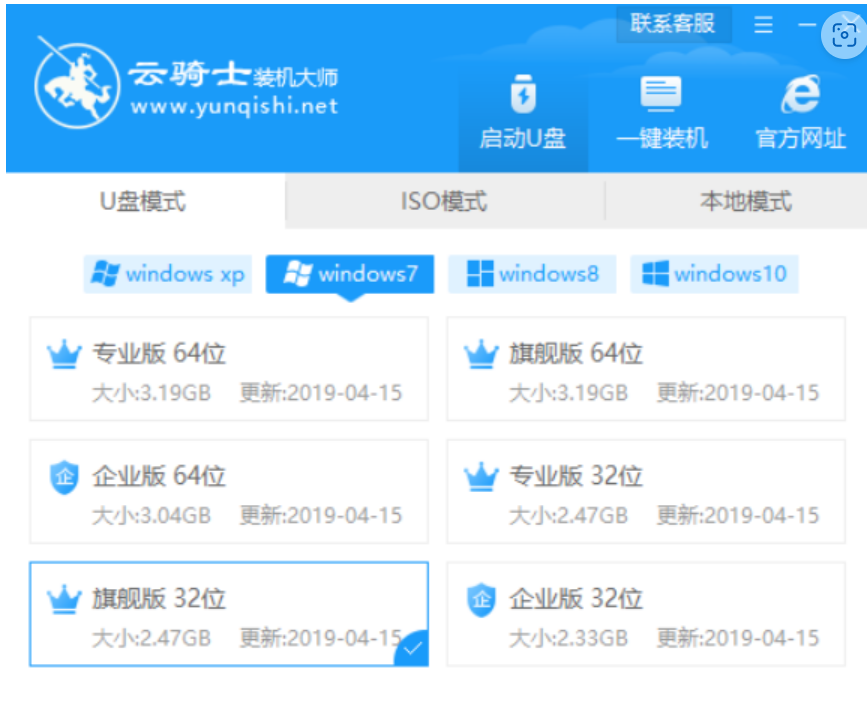Viewport: 867px width, 705px height.
Task: Contact support via 联系客服
Action: pyautogui.click(x=673, y=24)
